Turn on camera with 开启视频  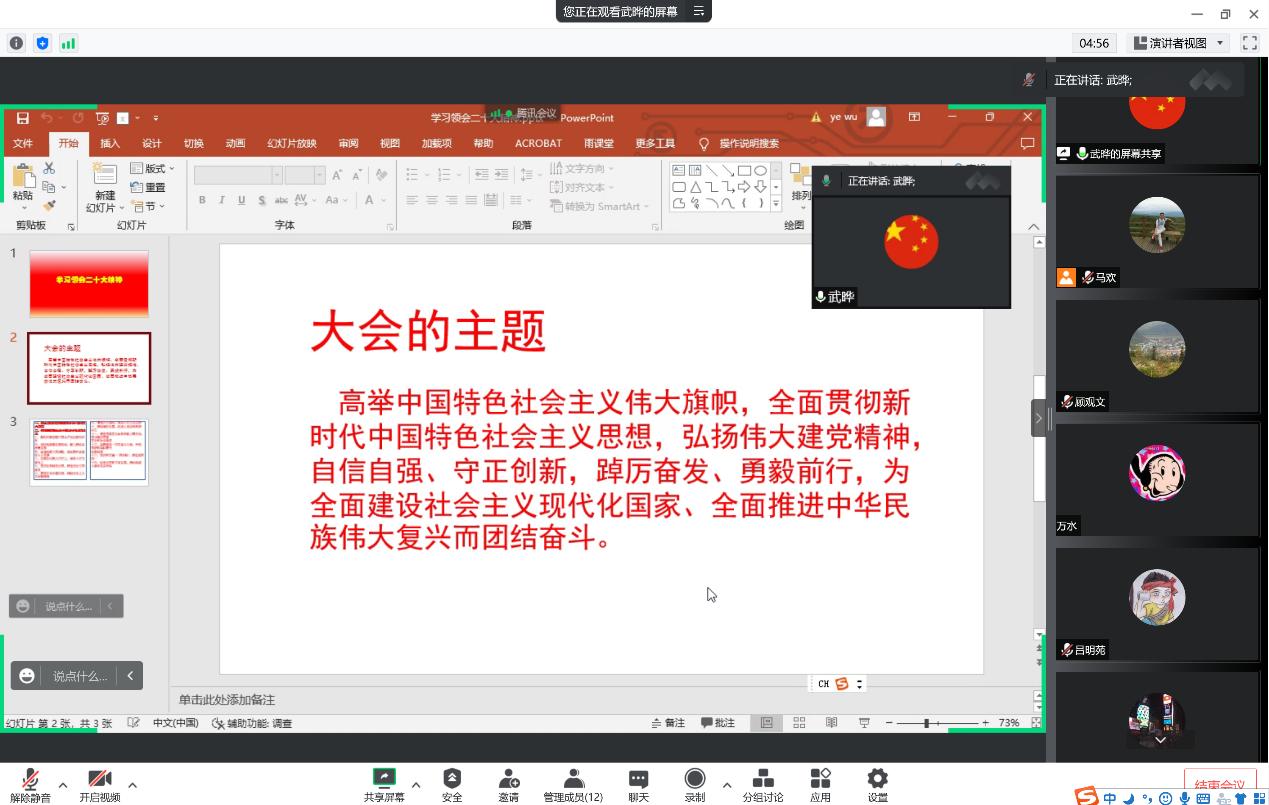pos(100,784)
